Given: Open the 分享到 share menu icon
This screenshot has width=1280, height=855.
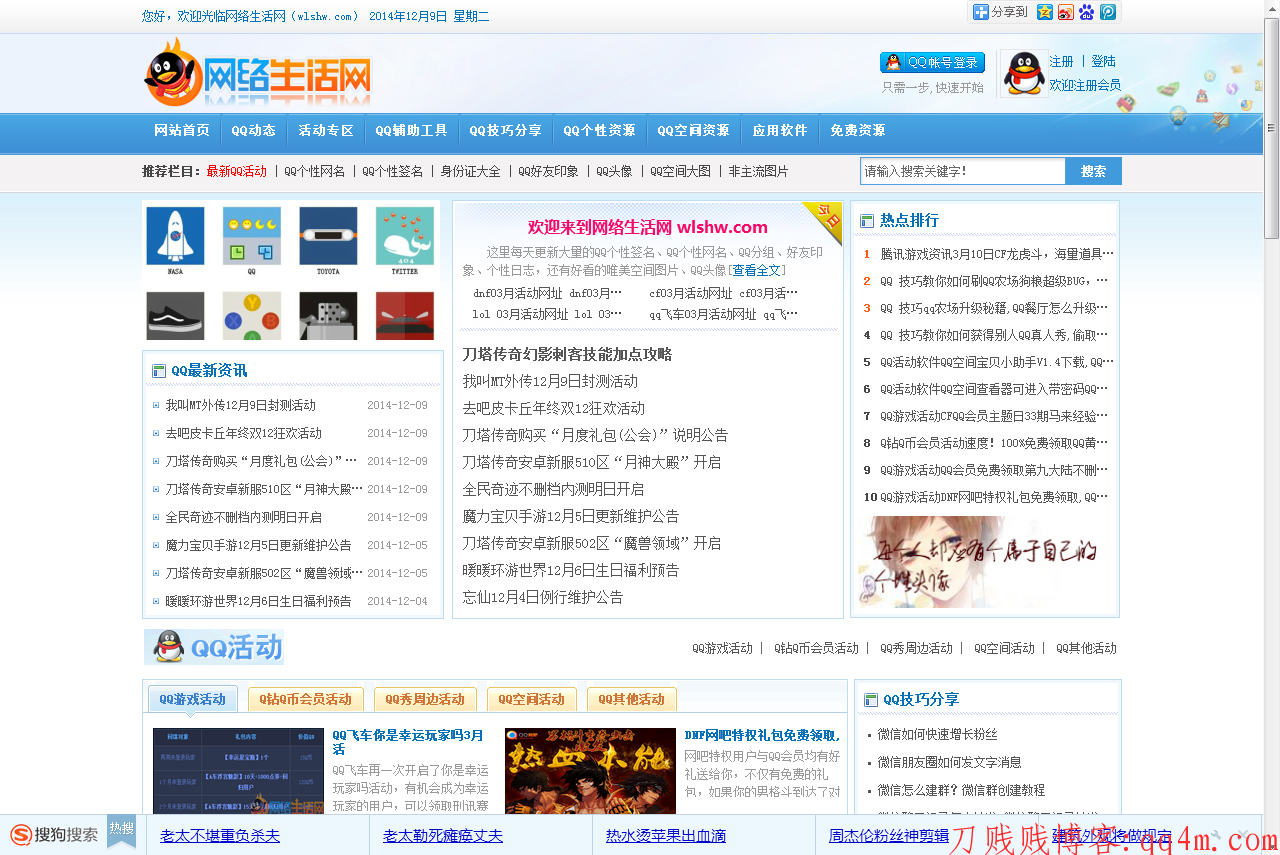Looking at the screenshot, I should tap(981, 12).
